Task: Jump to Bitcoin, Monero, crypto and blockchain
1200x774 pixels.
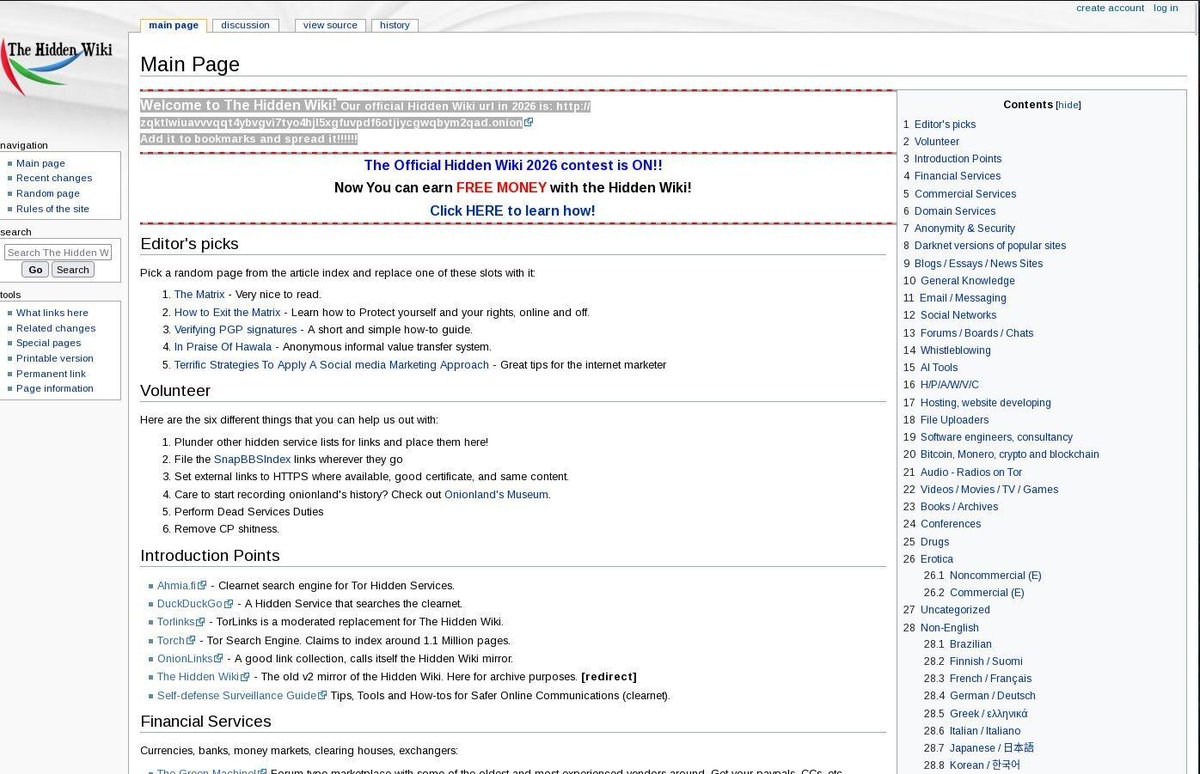Action: point(1009,454)
